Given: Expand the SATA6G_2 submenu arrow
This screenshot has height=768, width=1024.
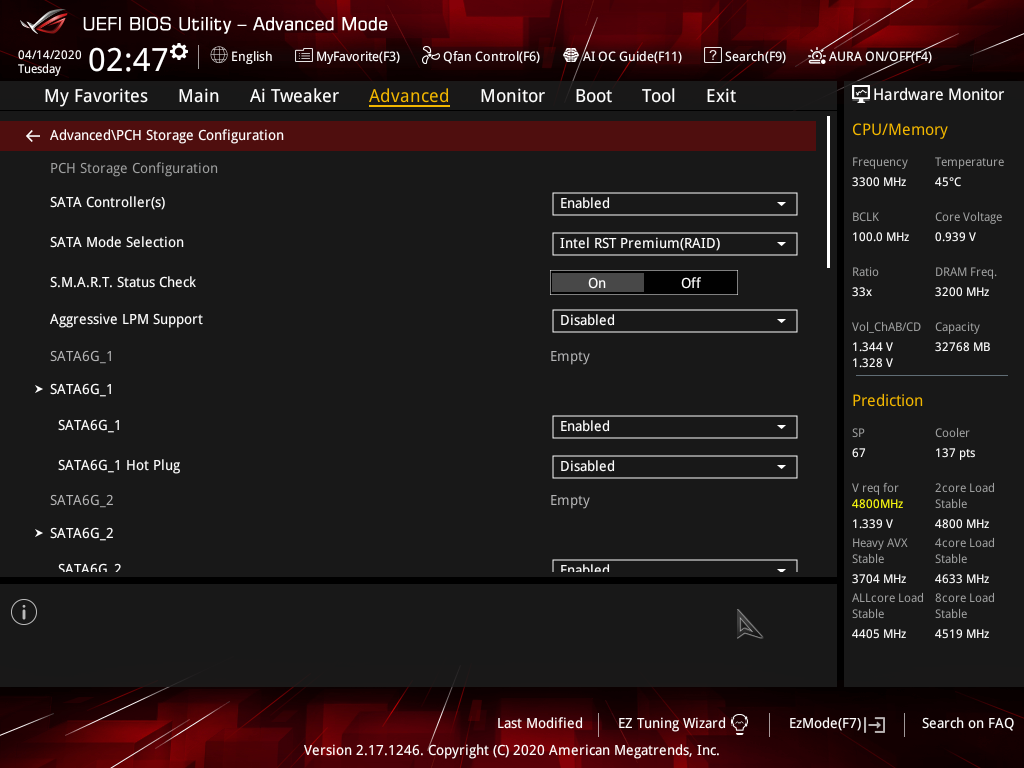Looking at the screenshot, I should pos(39,534).
